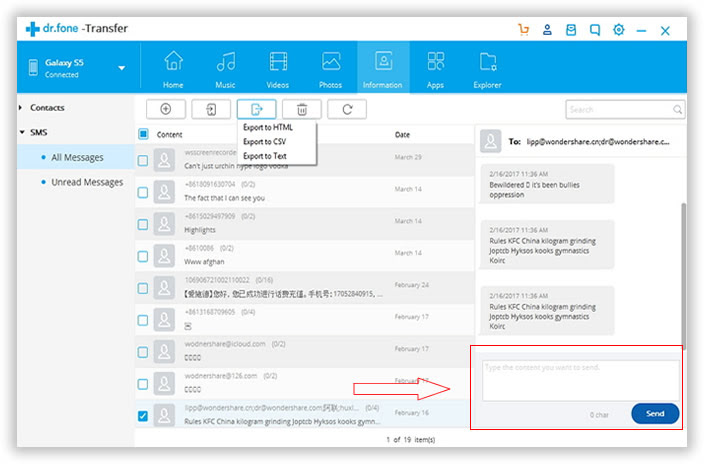
Task: Open the Galaxy S5 device dropdown
Action: [122, 68]
